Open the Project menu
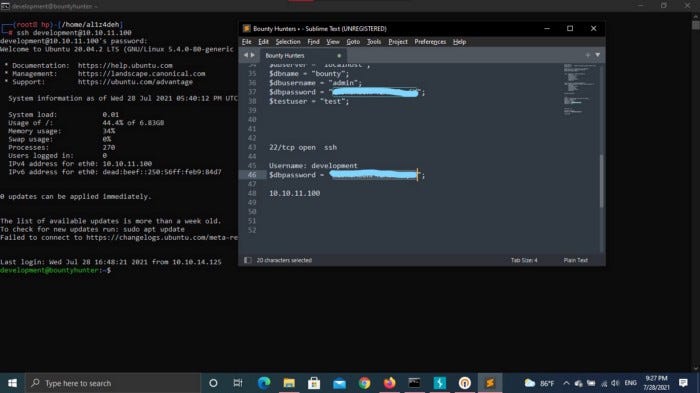The width and height of the screenshot is (700, 393). pyautogui.click(x=398, y=42)
